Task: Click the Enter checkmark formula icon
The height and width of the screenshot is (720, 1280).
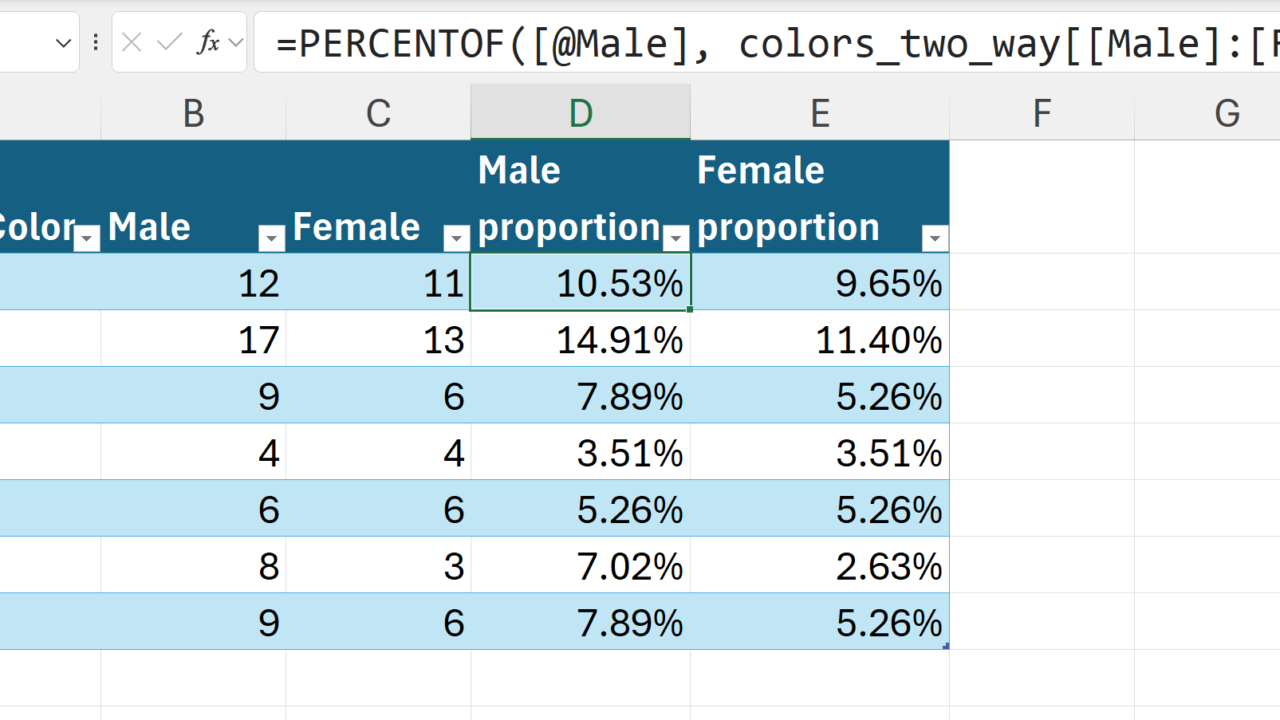Action: tap(170, 42)
